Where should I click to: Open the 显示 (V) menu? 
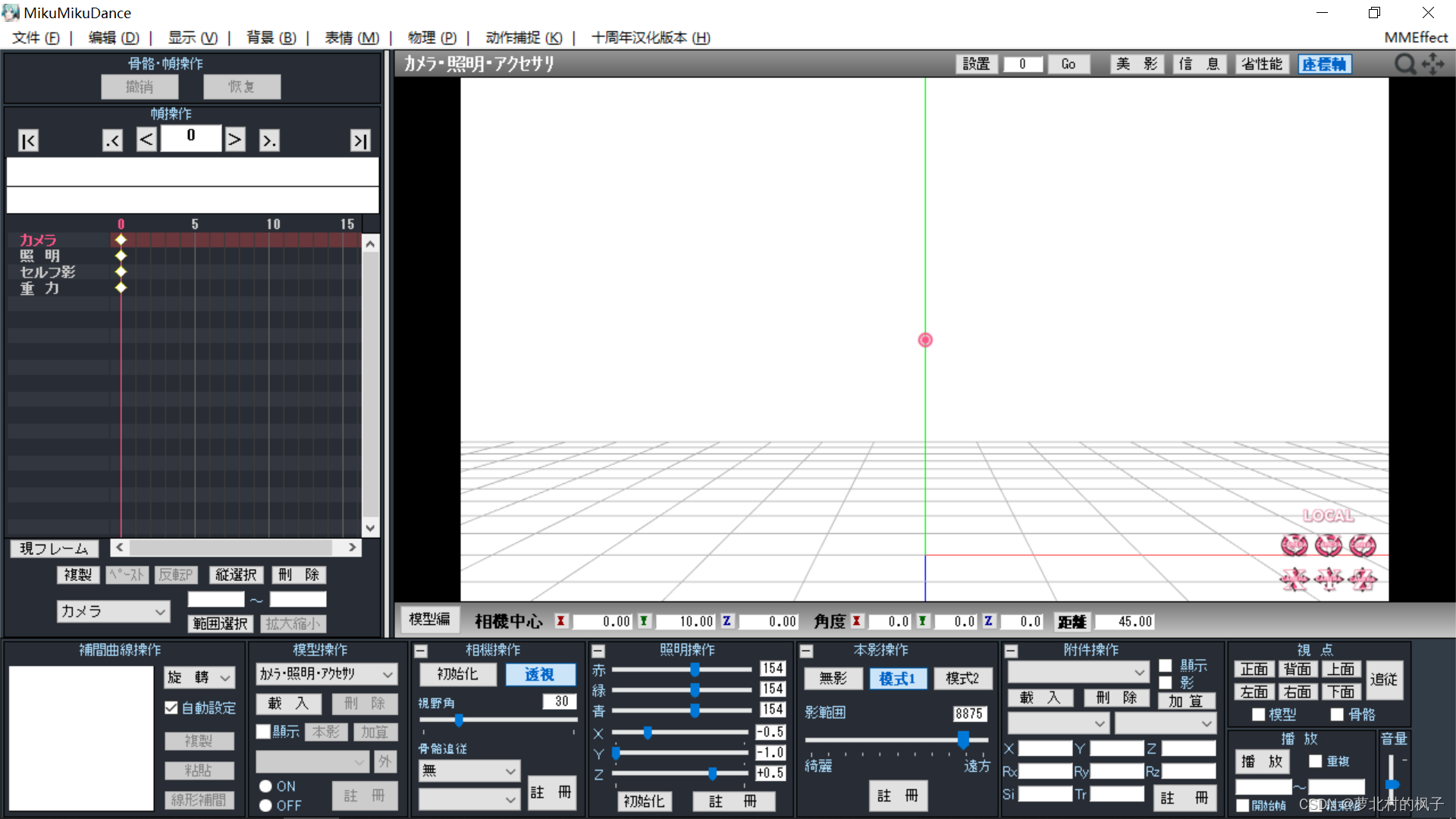pyautogui.click(x=193, y=37)
